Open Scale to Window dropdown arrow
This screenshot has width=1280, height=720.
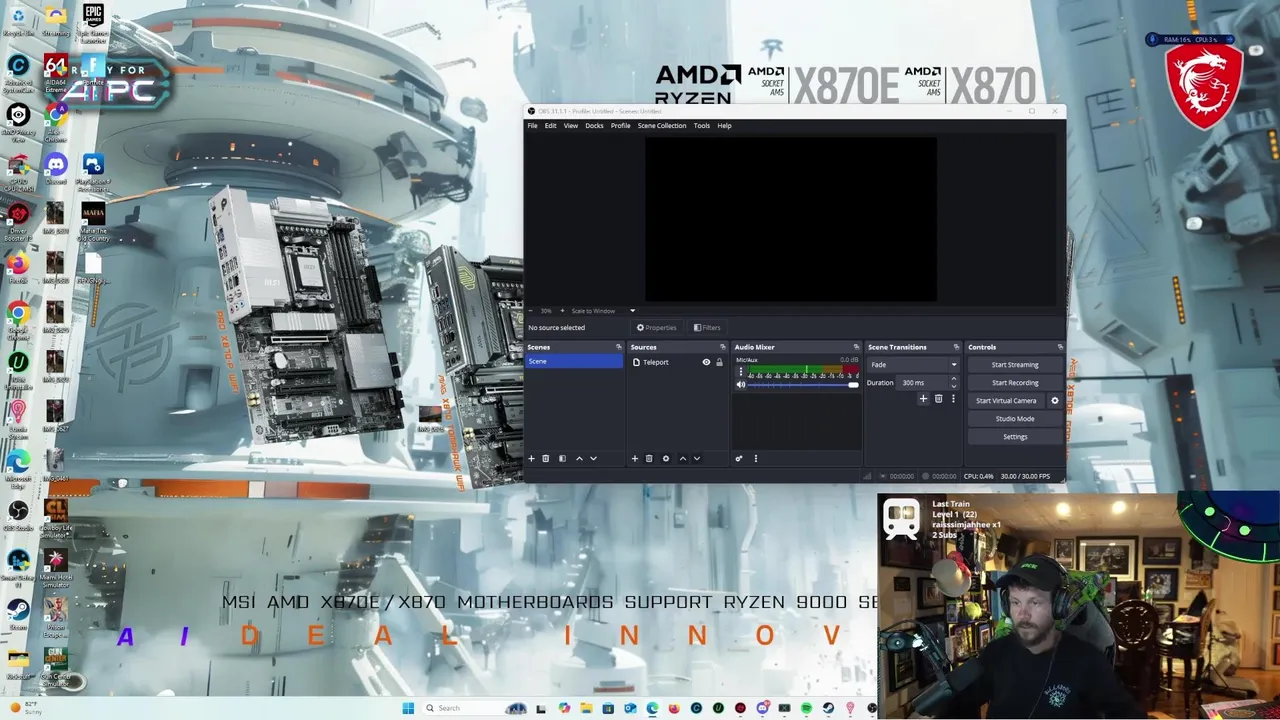632,311
